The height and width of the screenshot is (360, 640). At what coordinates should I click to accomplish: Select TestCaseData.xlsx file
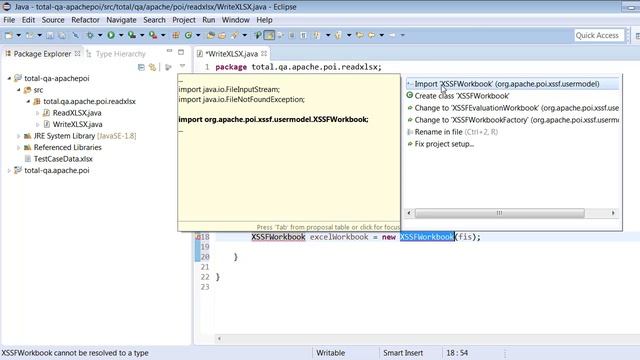[63, 159]
